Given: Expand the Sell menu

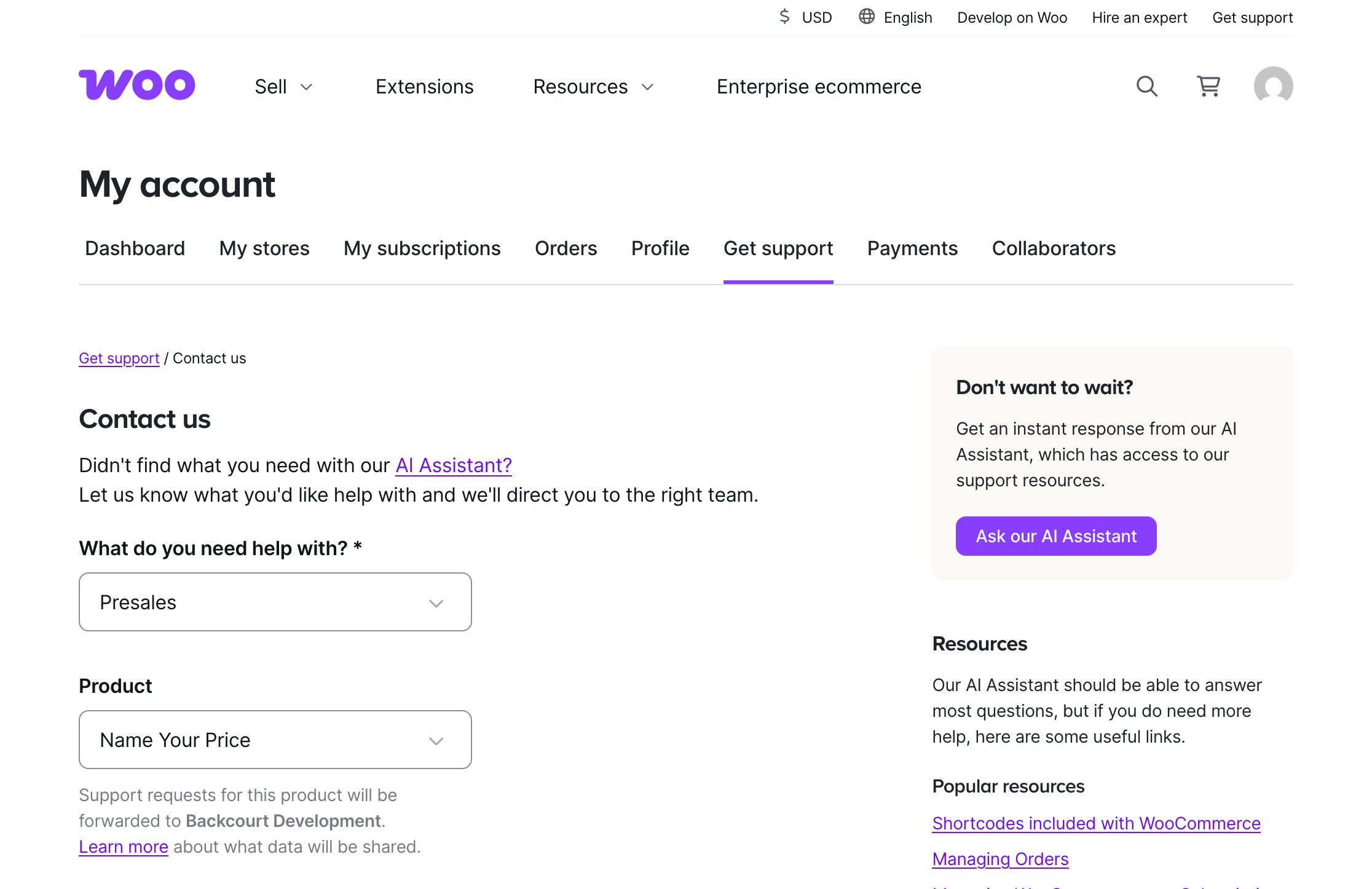Looking at the screenshot, I should click(x=283, y=87).
